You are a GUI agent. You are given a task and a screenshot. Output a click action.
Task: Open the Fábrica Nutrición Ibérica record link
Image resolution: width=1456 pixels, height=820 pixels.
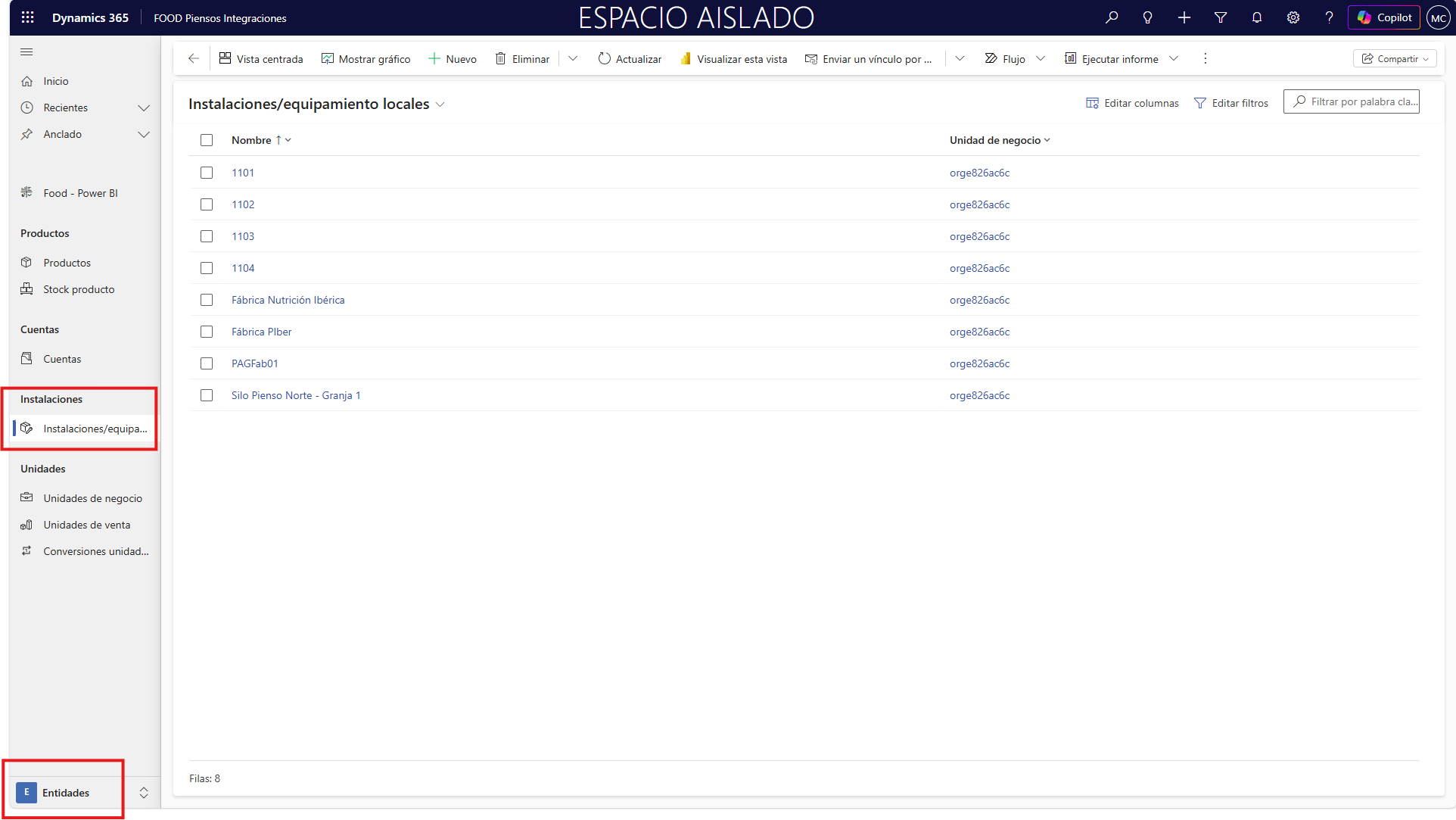coord(288,300)
